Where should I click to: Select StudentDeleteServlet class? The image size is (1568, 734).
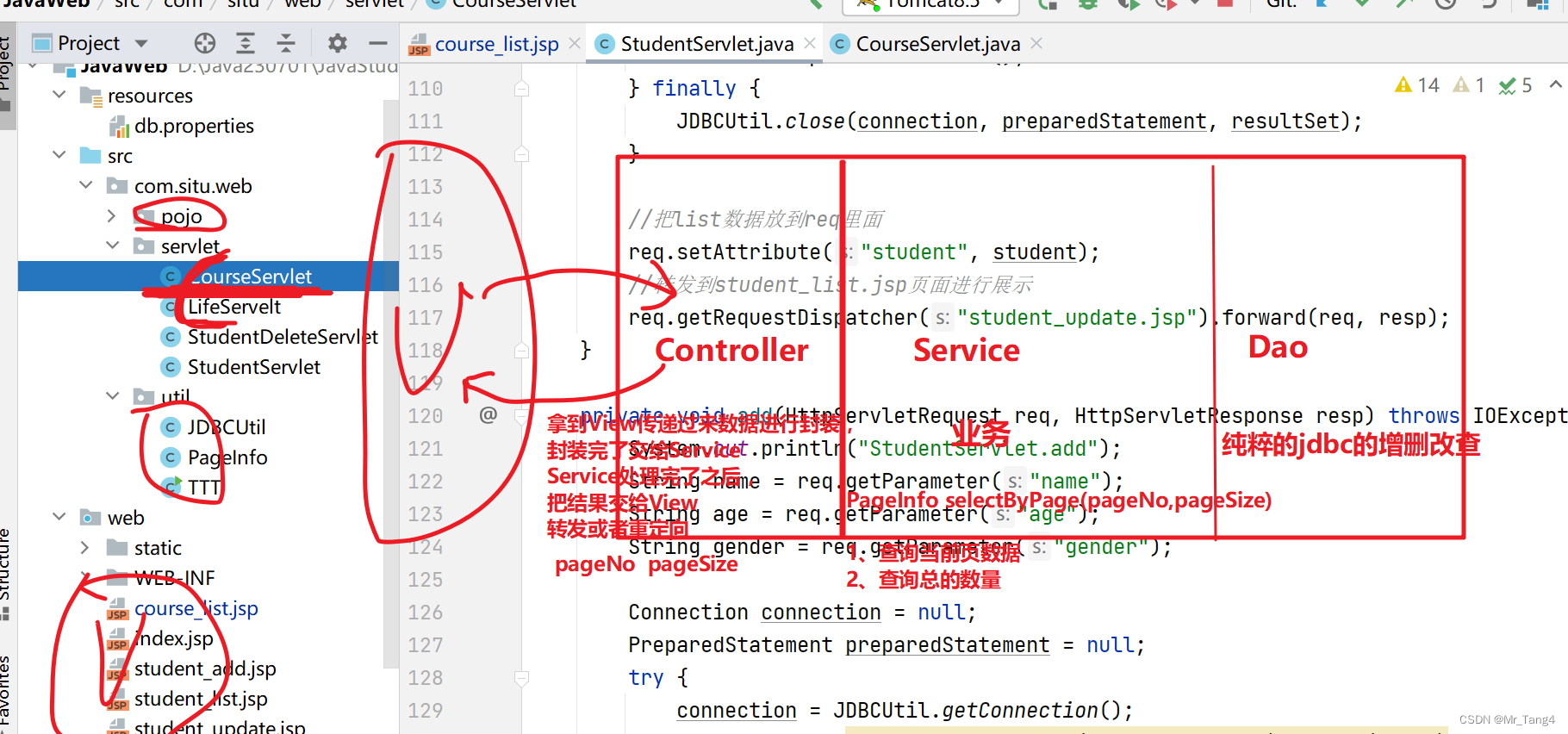pos(283,337)
